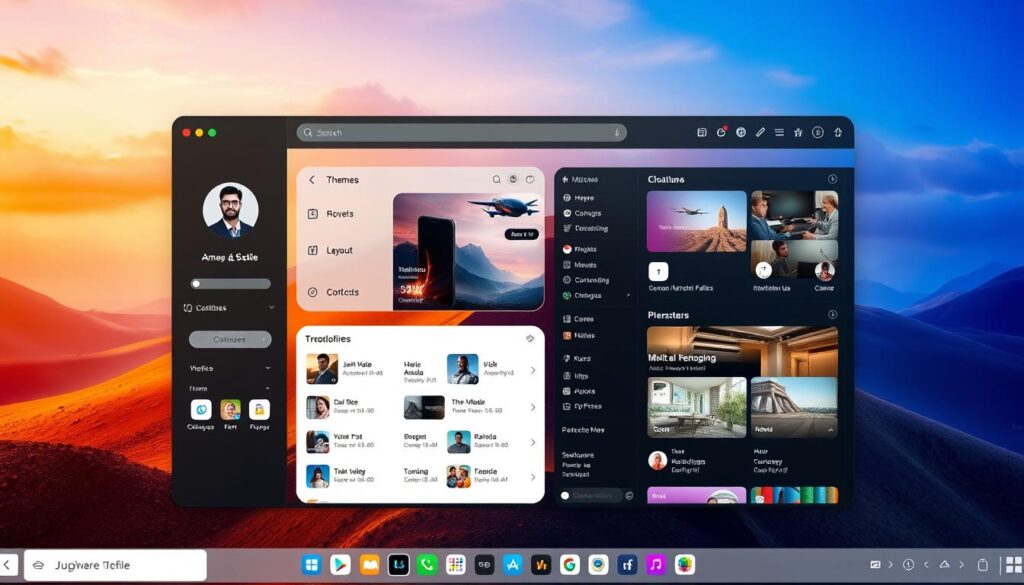Viewport: 1024px width, 585px height.
Task: Click the music app icon in the dock
Action: [656, 565]
